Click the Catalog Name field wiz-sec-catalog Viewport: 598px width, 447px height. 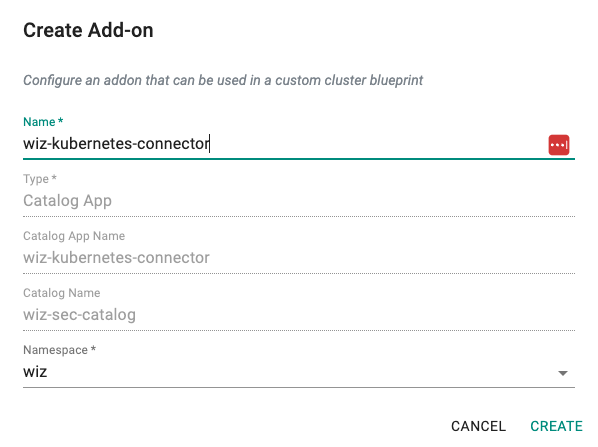click(299, 315)
